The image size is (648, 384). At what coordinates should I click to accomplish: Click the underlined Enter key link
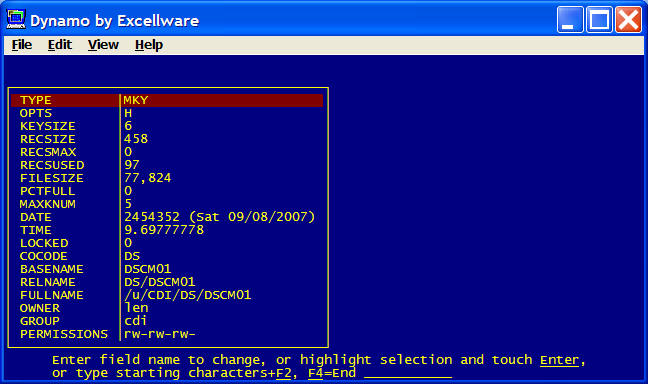[560, 360]
